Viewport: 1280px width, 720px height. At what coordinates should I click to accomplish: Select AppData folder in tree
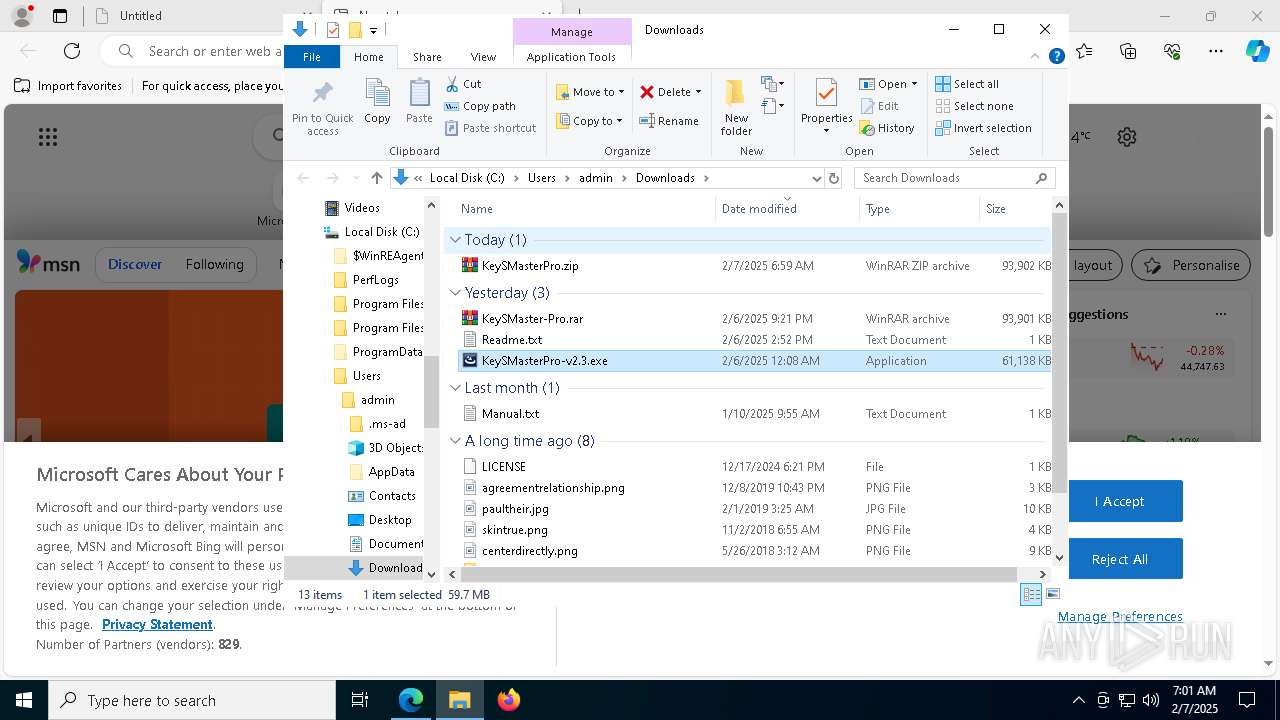(x=391, y=472)
